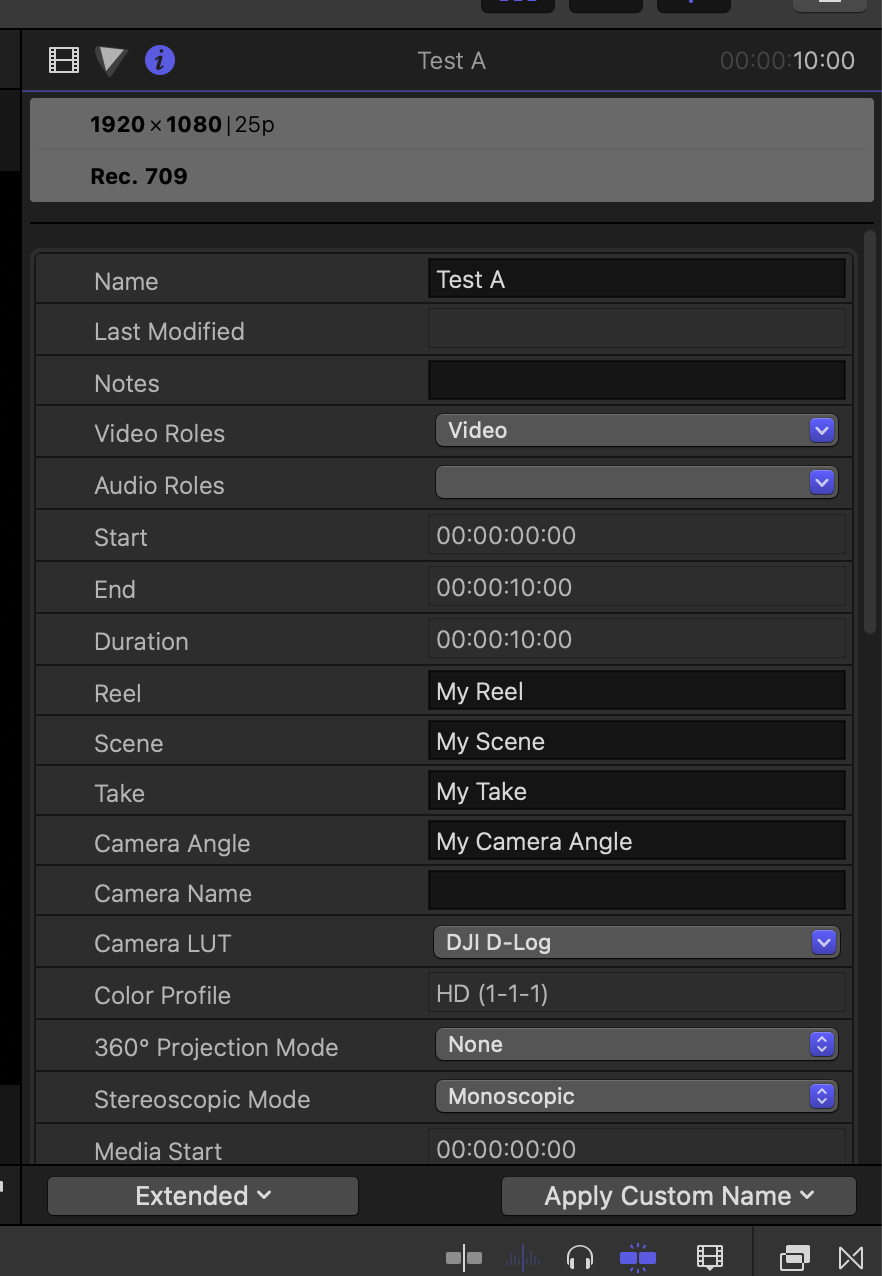Click the headphones solo icon
The height and width of the screenshot is (1276, 882).
coord(580,1257)
